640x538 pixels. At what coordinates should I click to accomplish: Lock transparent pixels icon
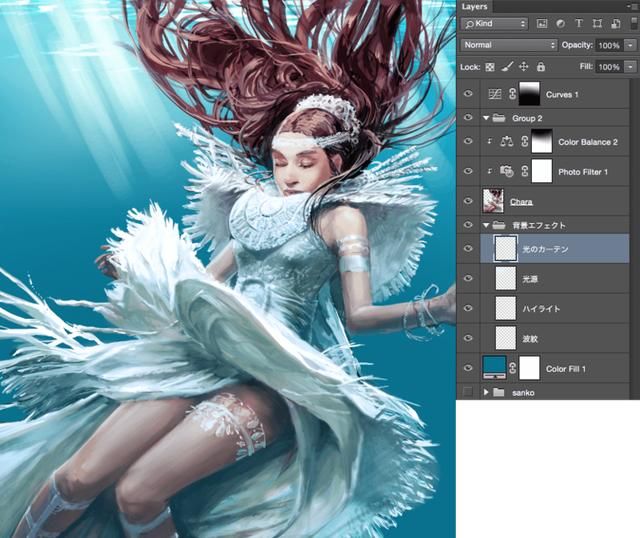point(490,67)
